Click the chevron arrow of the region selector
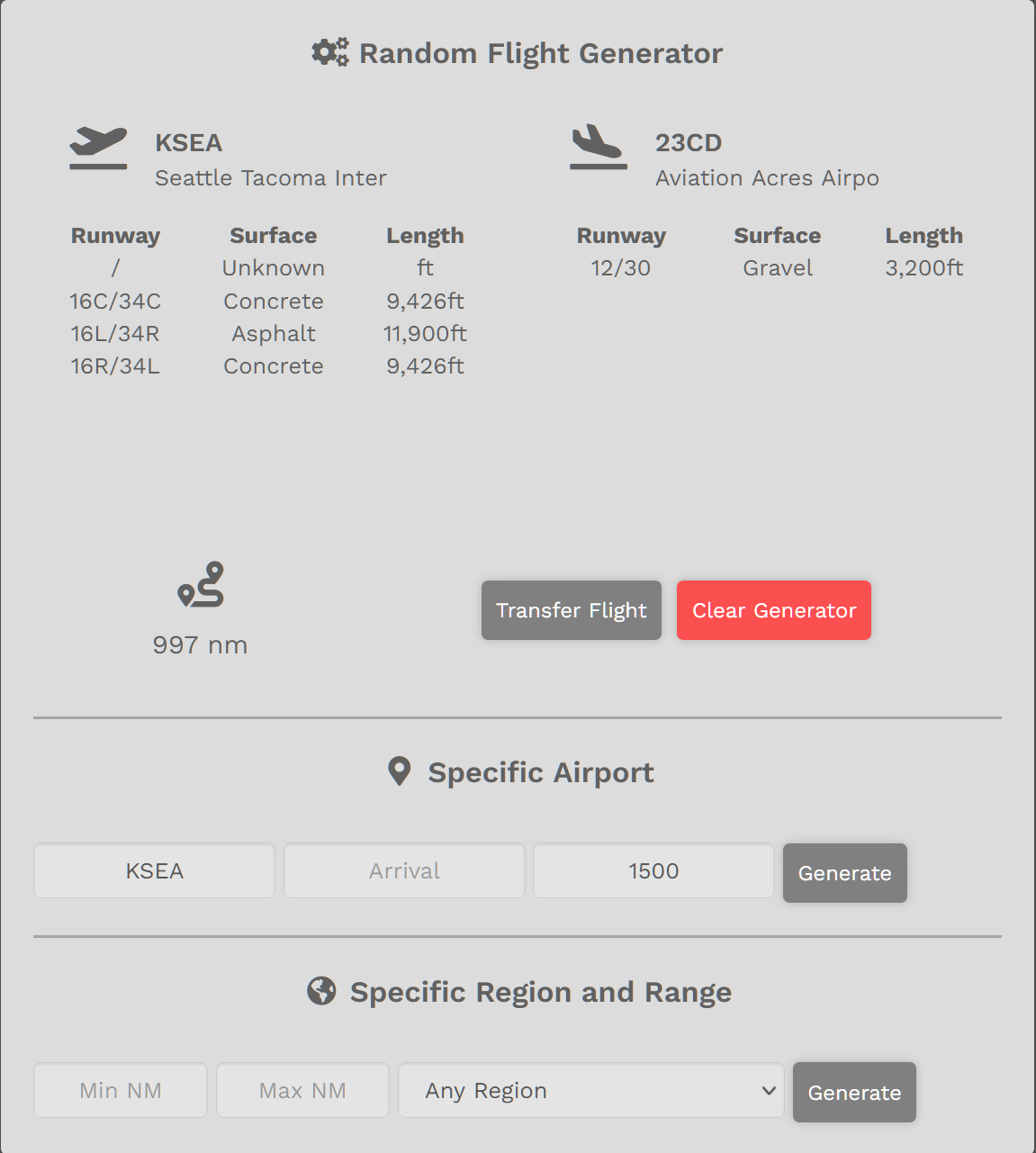Viewport: 1036px width, 1153px height. click(769, 1090)
